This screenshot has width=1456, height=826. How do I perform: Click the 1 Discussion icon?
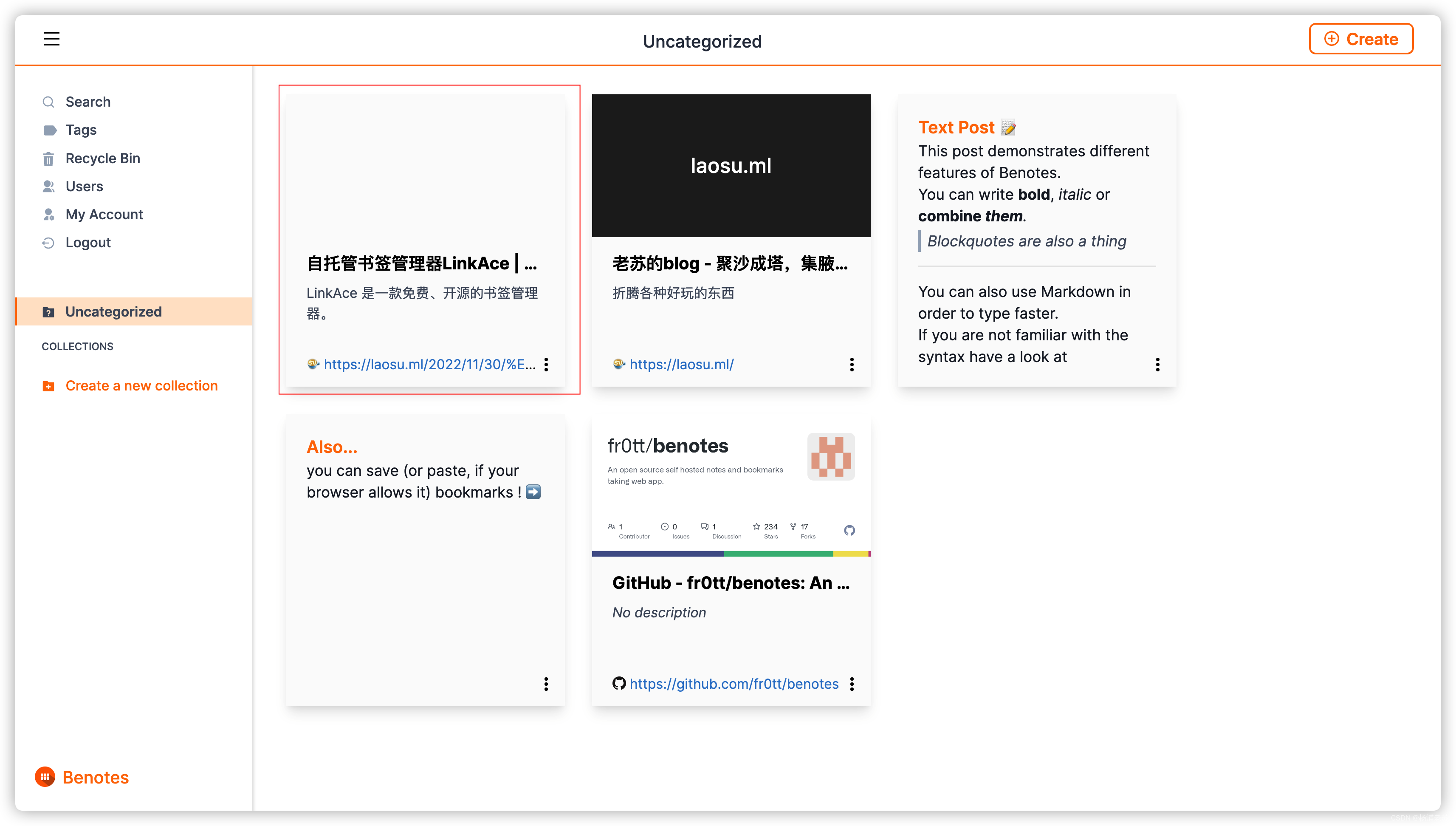pos(704,526)
